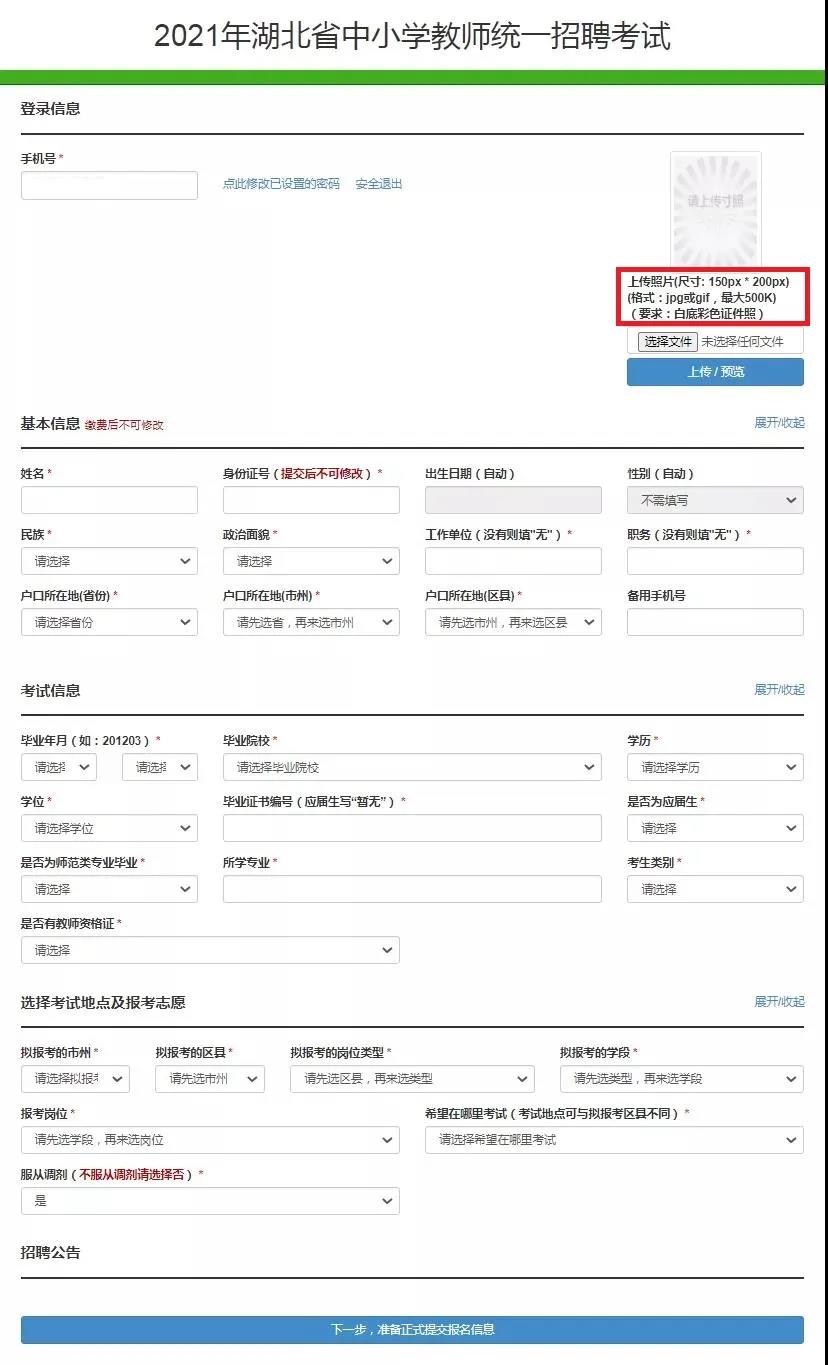This screenshot has width=828, height=1365.
Task: Click the 上传 / 预览 button
Action: (x=715, y=372)
